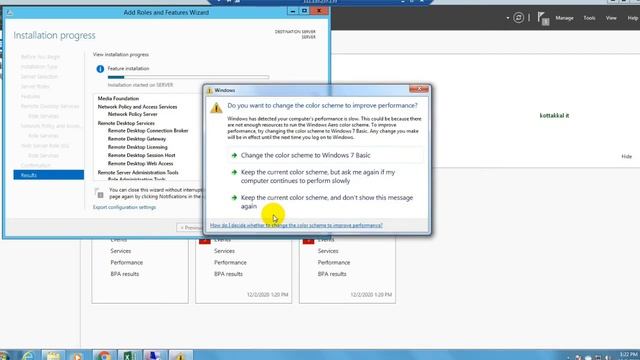Close the Windows color scheme dialog
The width and height of the screenshot is (640, 360).
(x=419, y=89)
